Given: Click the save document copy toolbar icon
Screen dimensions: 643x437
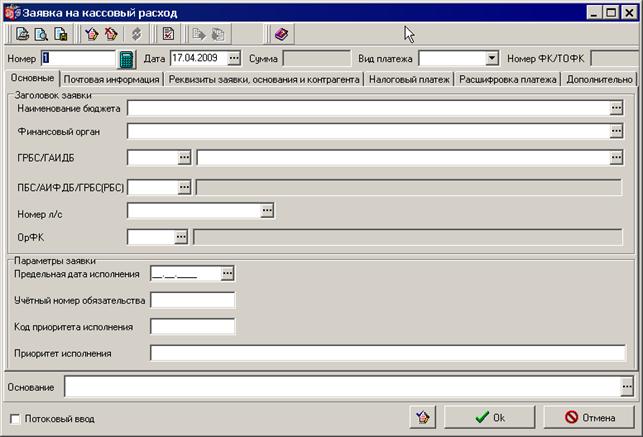Looking at the screenshot, I should [61, 34].
